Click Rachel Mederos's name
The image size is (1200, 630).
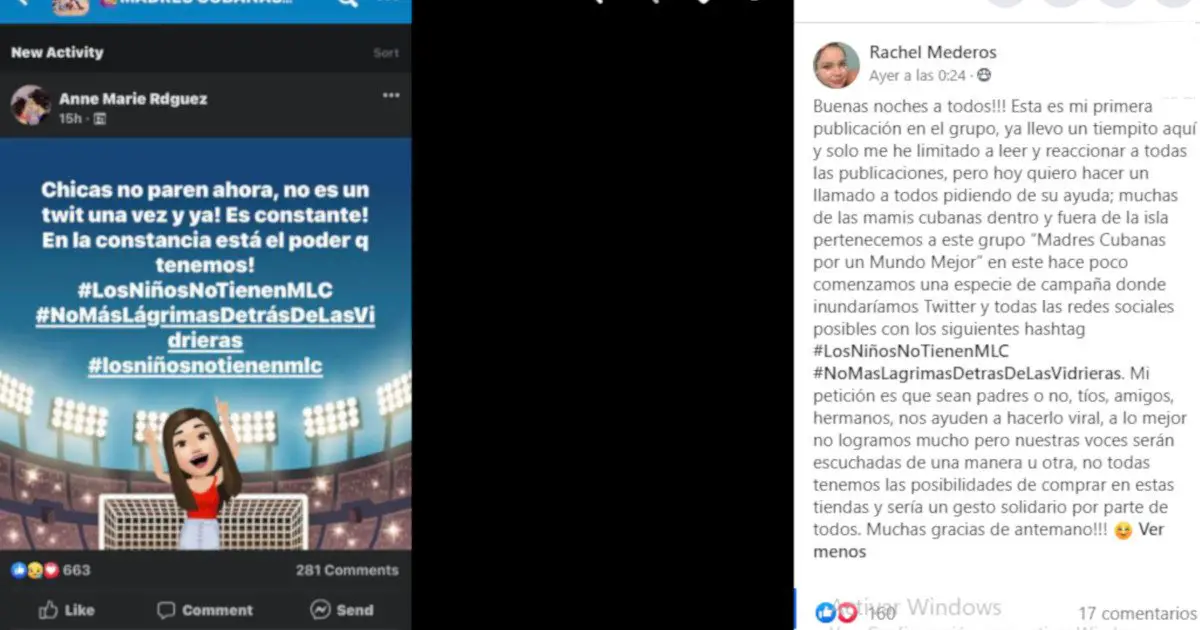(933, 52)
